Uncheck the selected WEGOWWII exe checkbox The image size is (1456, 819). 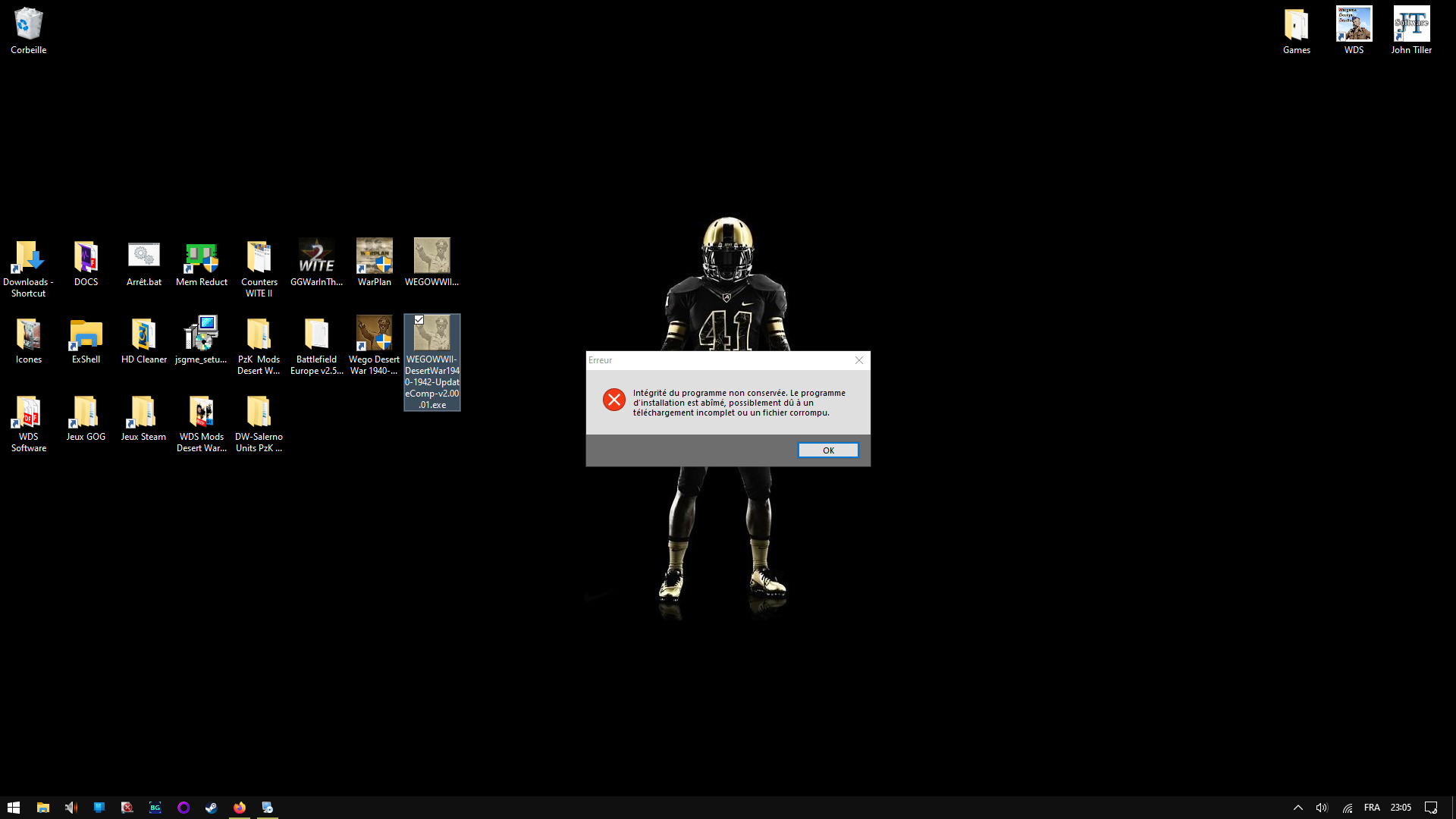[419, 320]
